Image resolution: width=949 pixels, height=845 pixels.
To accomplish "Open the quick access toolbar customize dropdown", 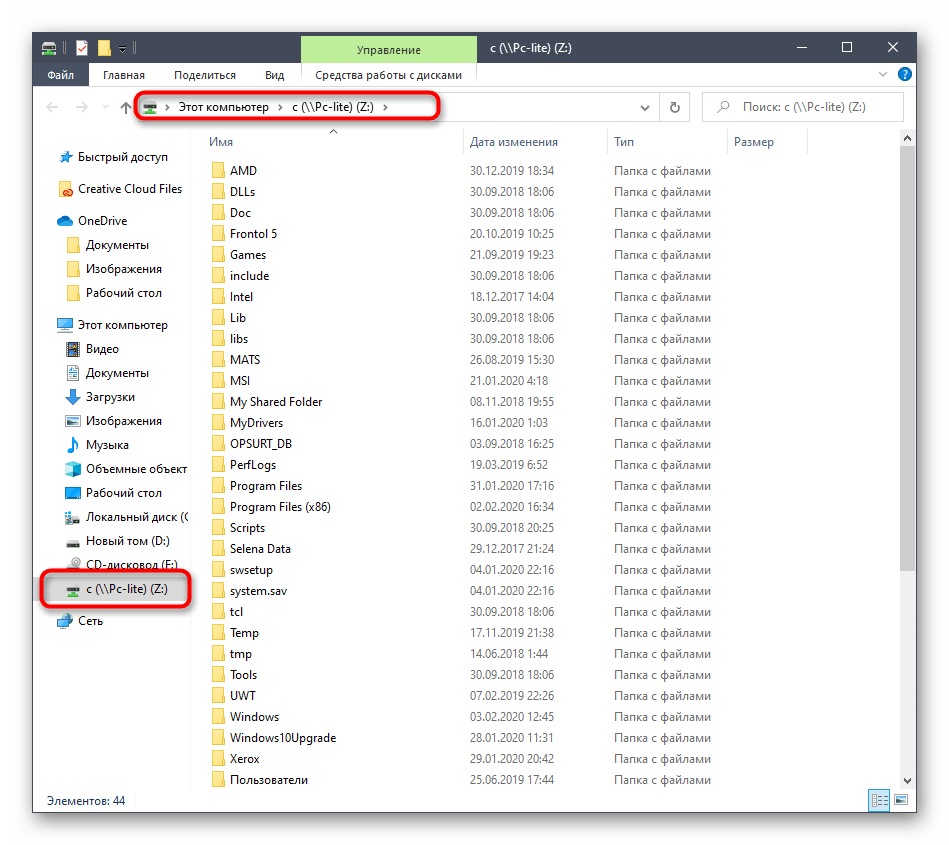I will tap(122, 48).
